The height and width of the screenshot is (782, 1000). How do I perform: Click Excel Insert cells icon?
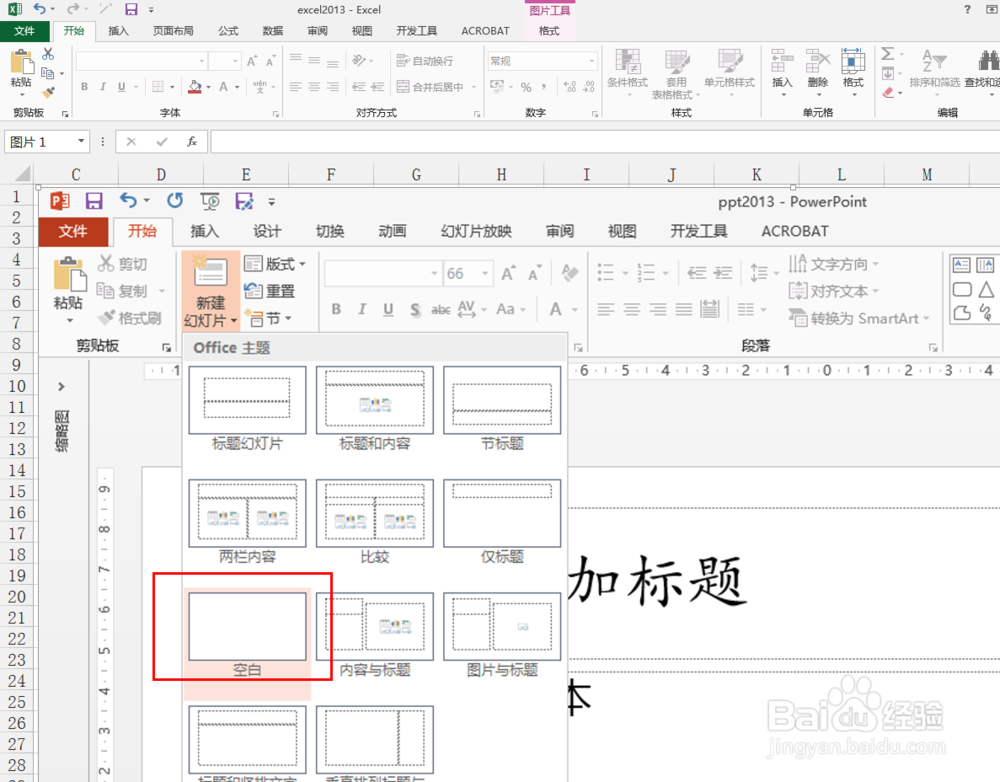tap(782, 61)
